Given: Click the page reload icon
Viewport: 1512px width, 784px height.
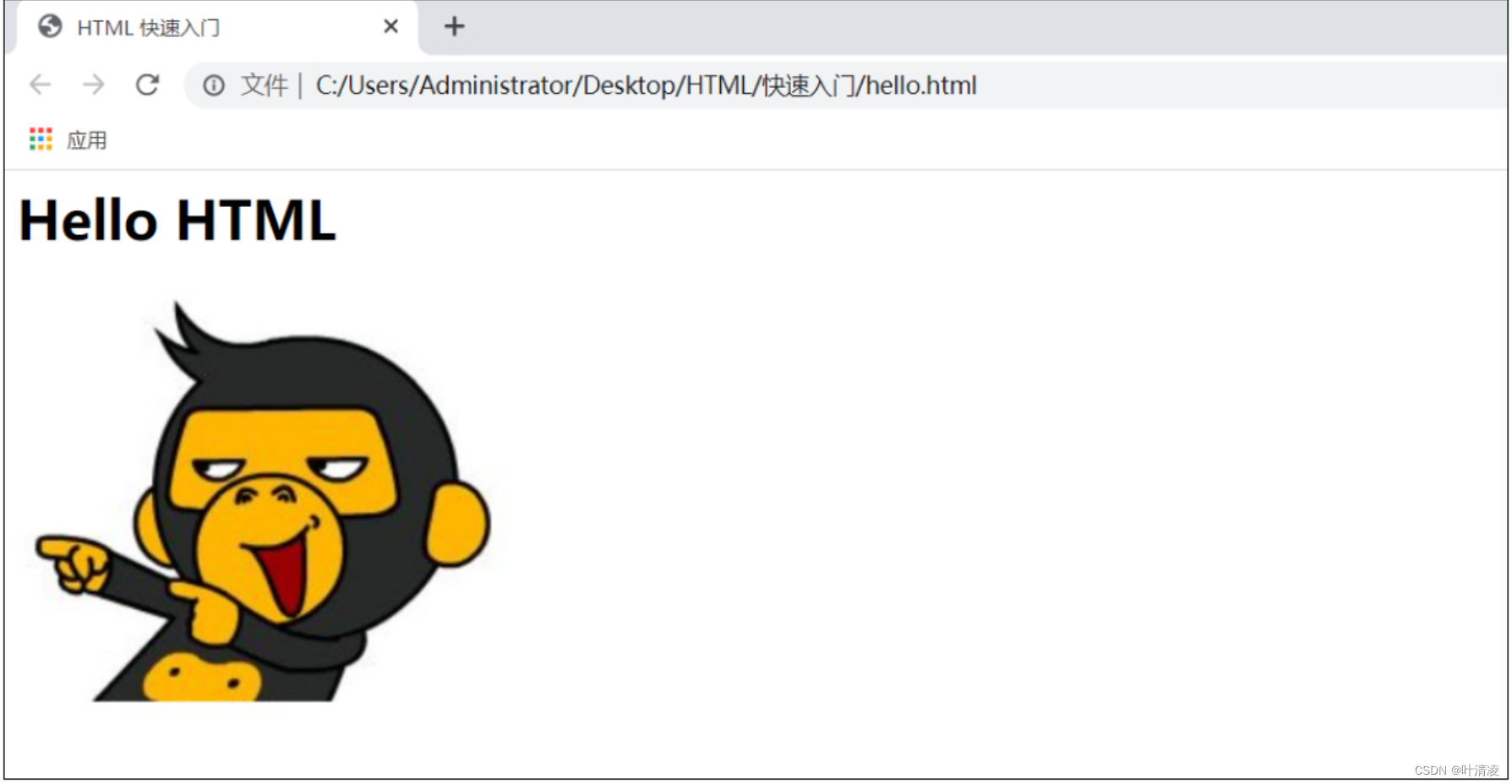Looking at the screenshot, I should (x=148, y=85).
